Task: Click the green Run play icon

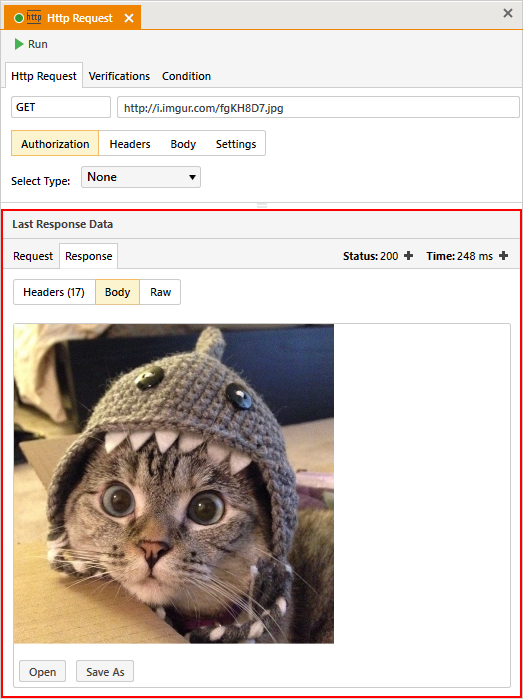Action: 19,44
